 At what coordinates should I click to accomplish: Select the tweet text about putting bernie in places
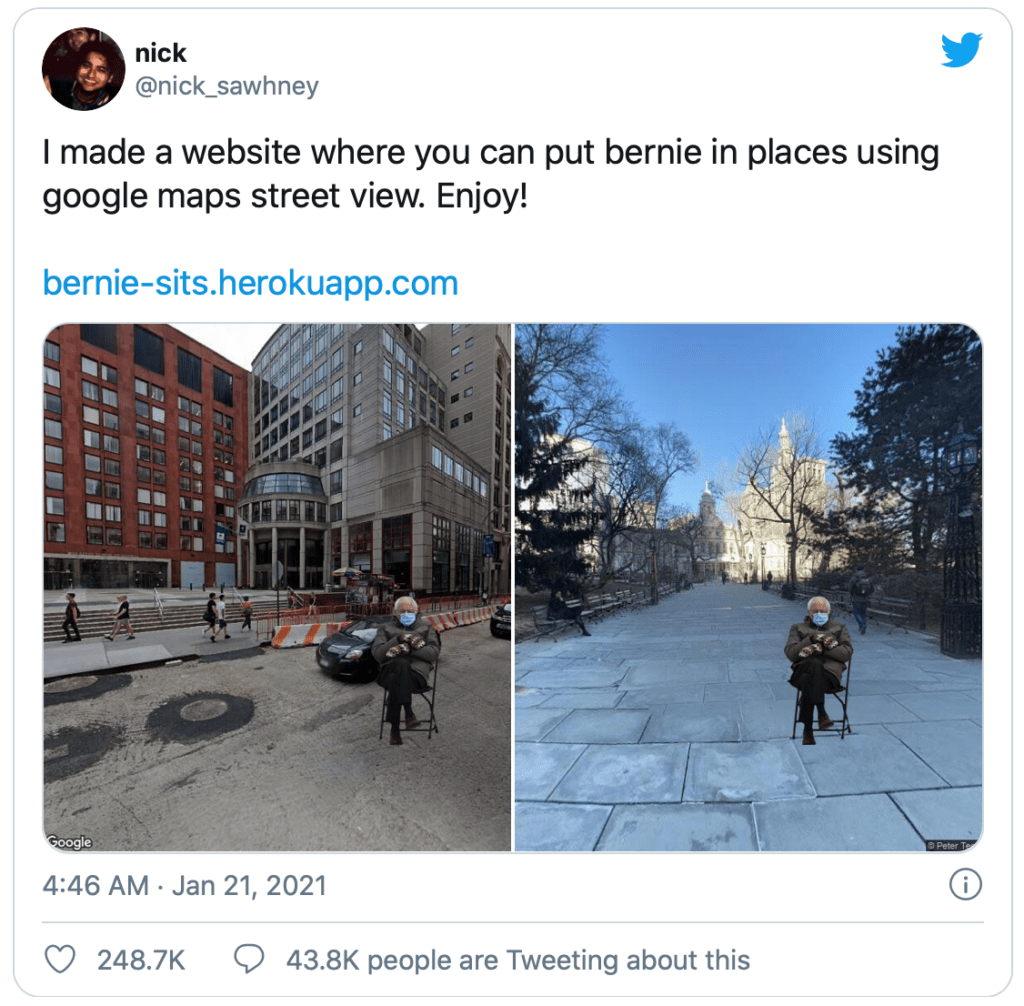pos(490,173)
